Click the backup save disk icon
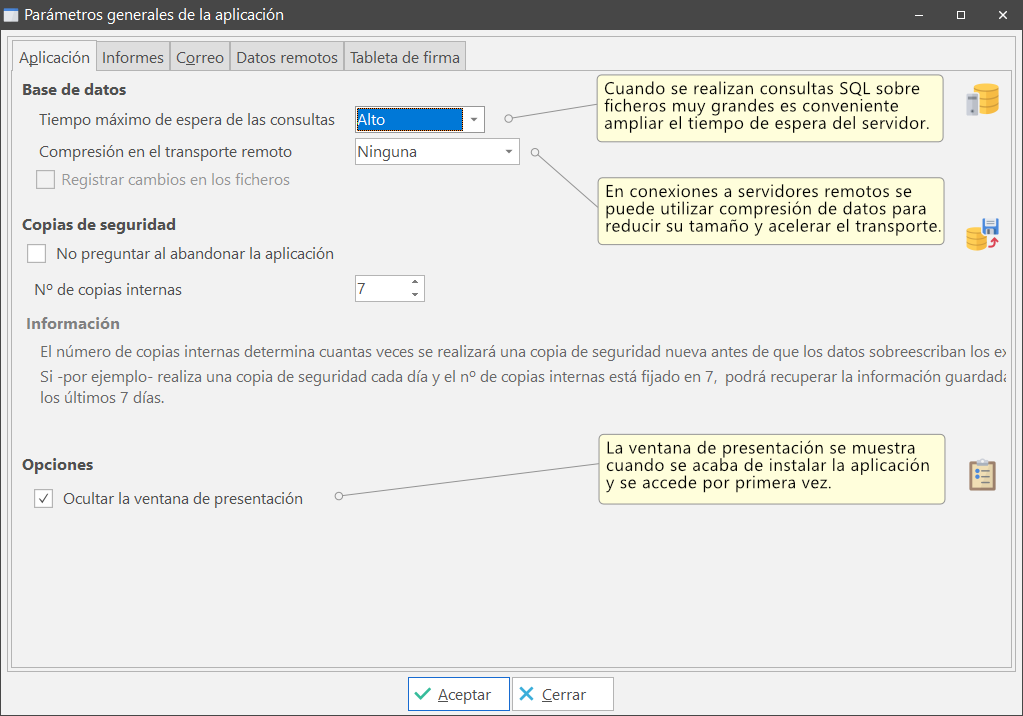 coord(981,234)
